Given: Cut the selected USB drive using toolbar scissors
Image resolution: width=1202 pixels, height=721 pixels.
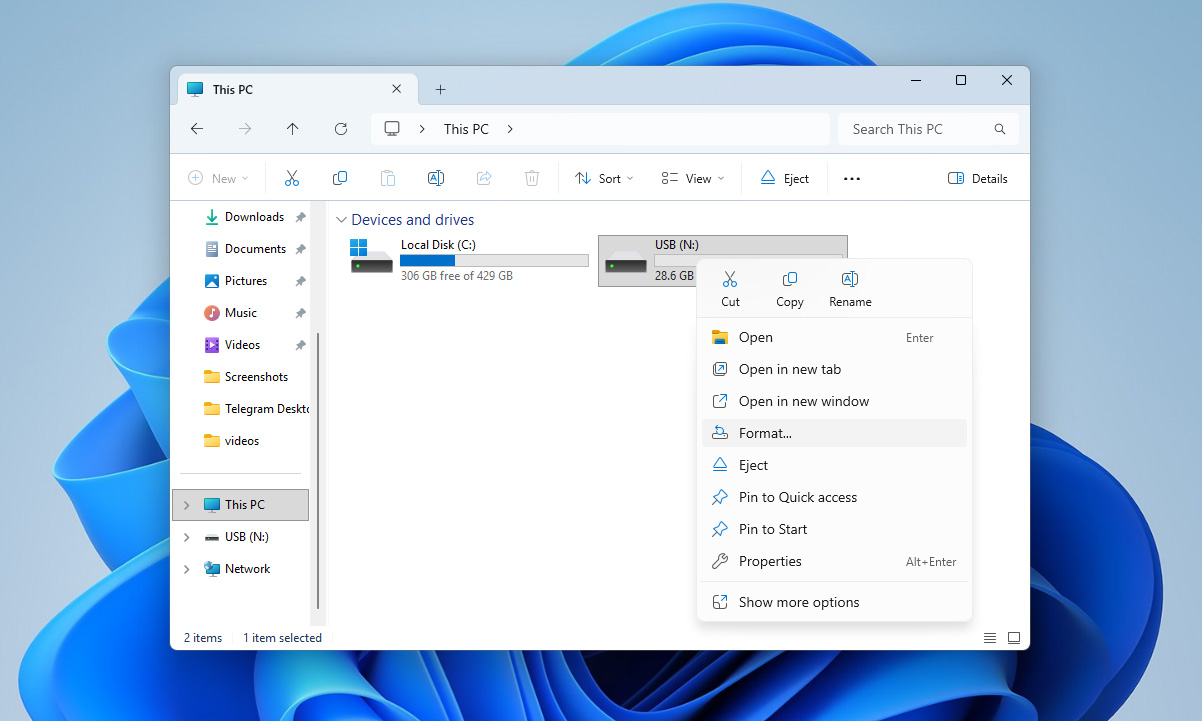Looking at the screenshot, I should click(x=291, y=177).
